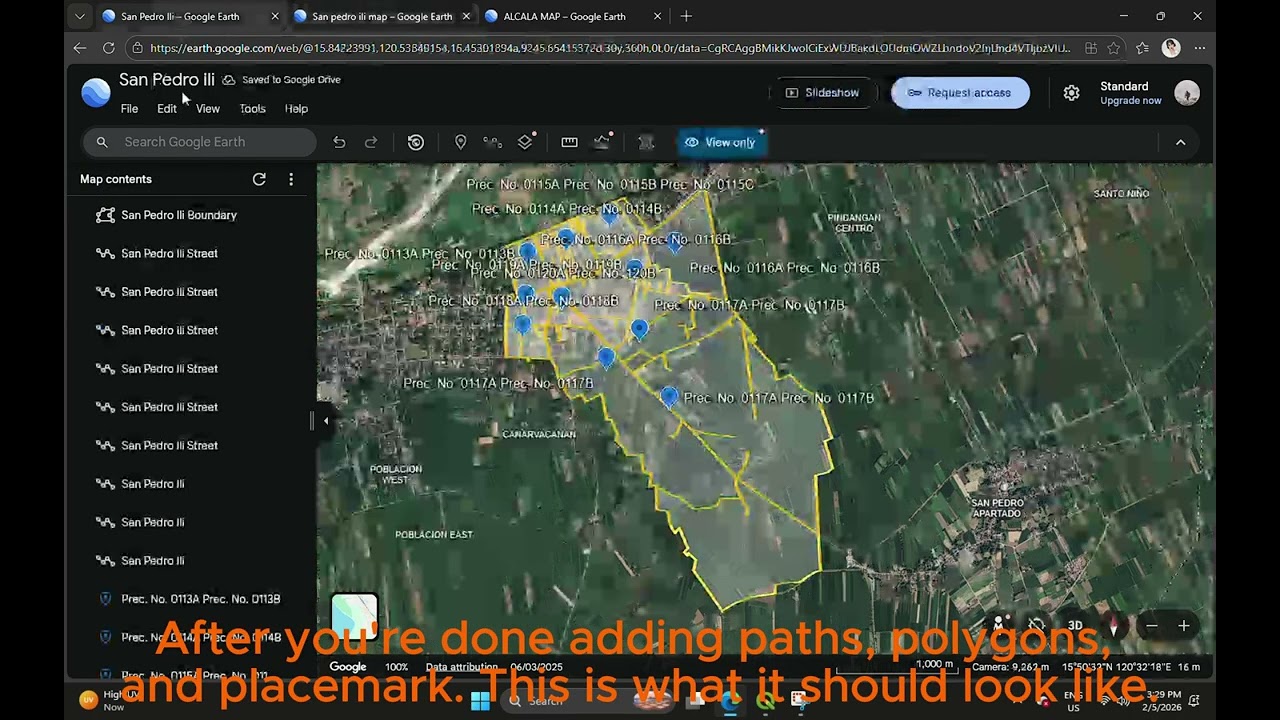Click the project title San Pedro Iii

(166, 80)
